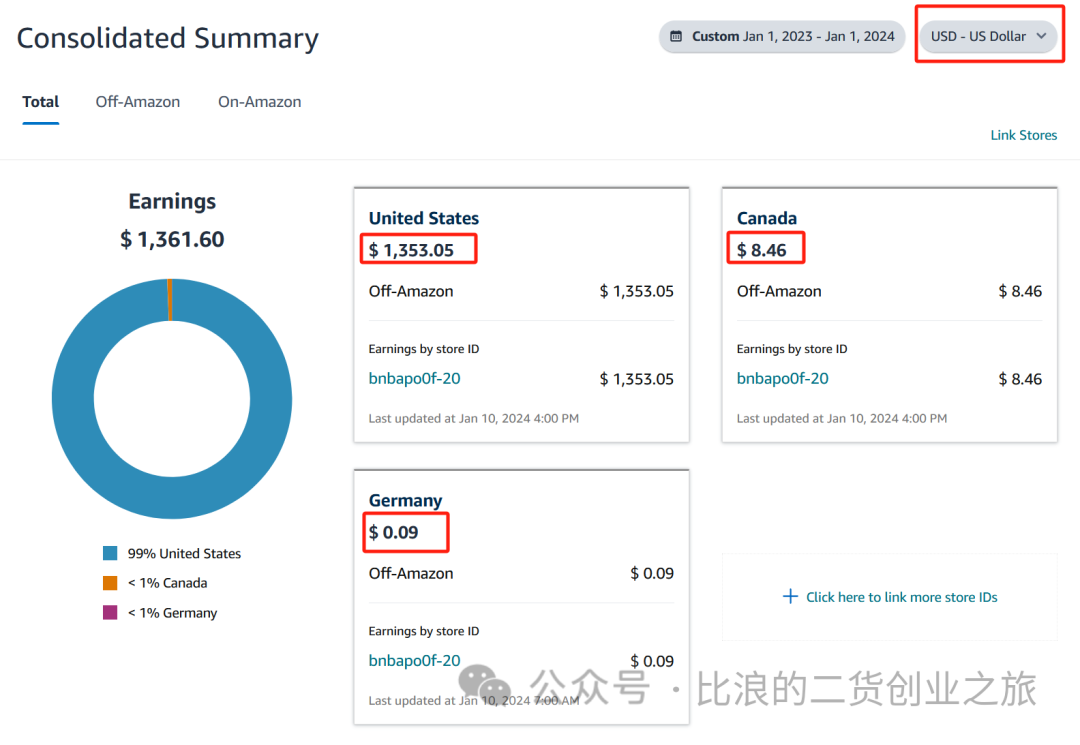Click the < 1% Germany legend label
Screen dimensions: 1080x745
(172, 613)
